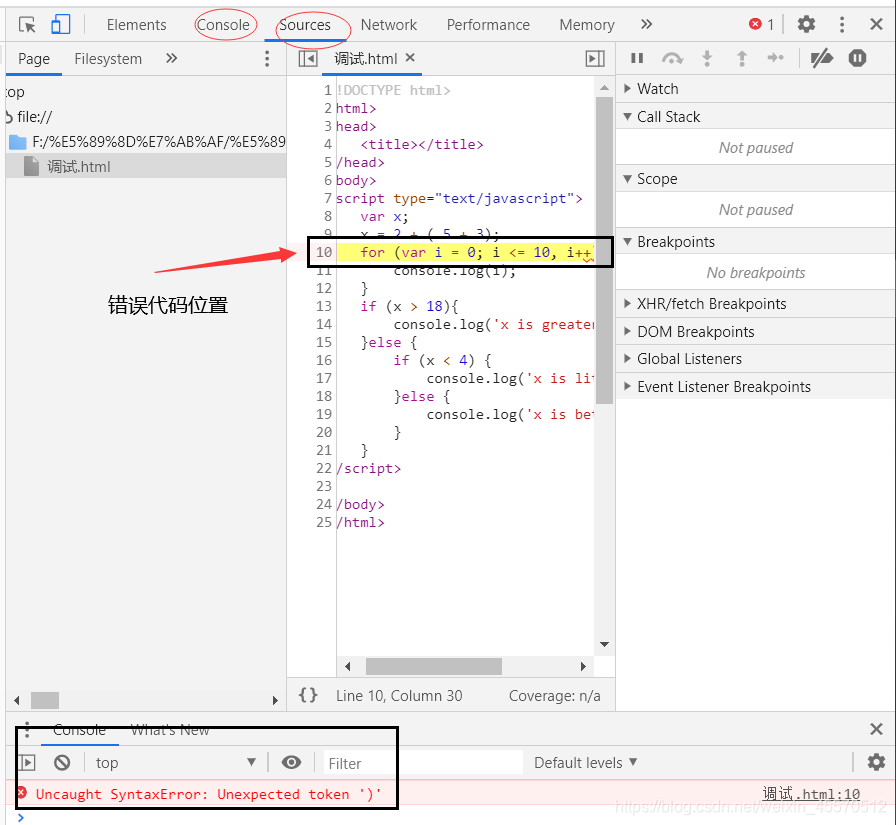The width and height of the screenshot is (896, 825).
Task: Step out of current function
Action: [742, 58]
